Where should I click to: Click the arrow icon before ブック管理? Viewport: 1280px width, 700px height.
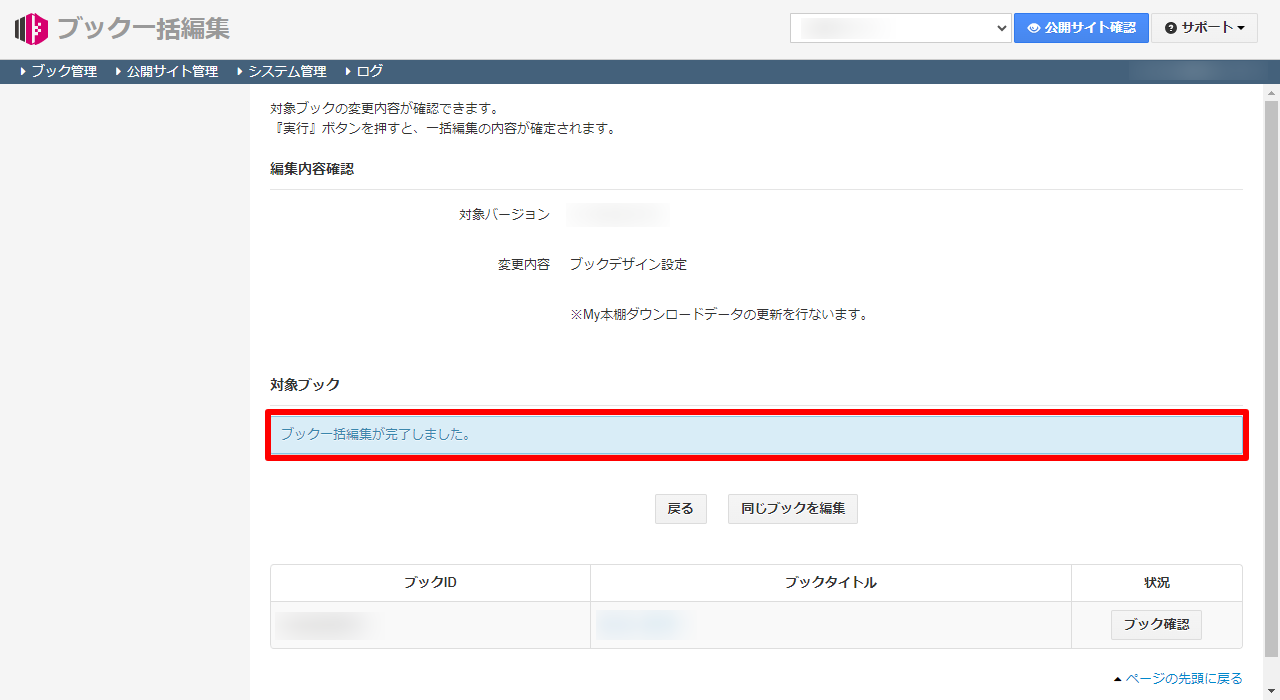pos(23,72)
